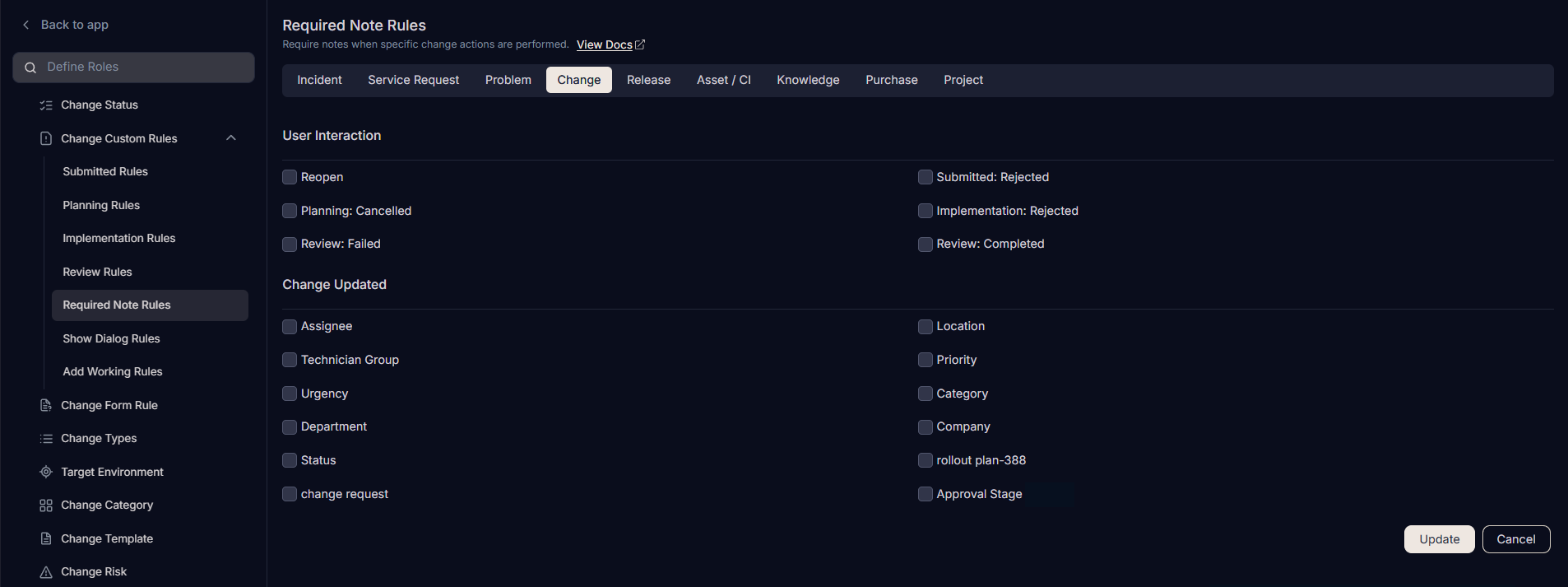This screenshot has height=587, width=1568.
Task: Focus the Define Roles search field
Action: pyautogui.click(x=133, y=68)
